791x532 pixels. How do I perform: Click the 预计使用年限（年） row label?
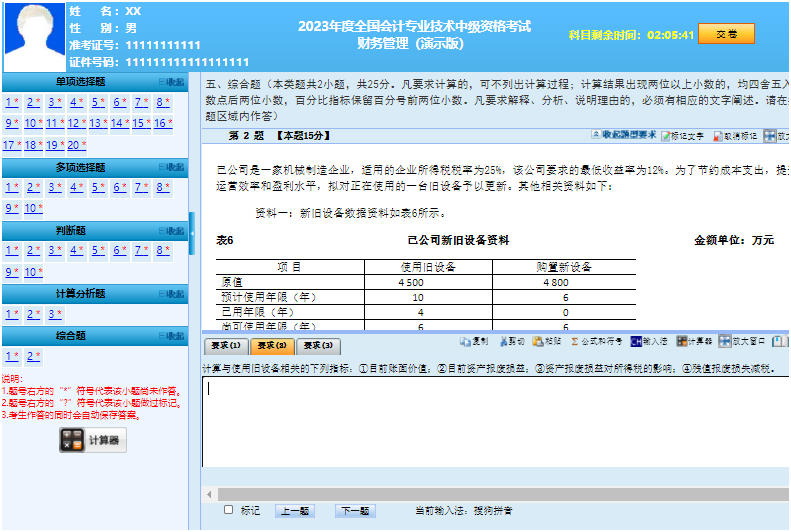pos(268,298)
